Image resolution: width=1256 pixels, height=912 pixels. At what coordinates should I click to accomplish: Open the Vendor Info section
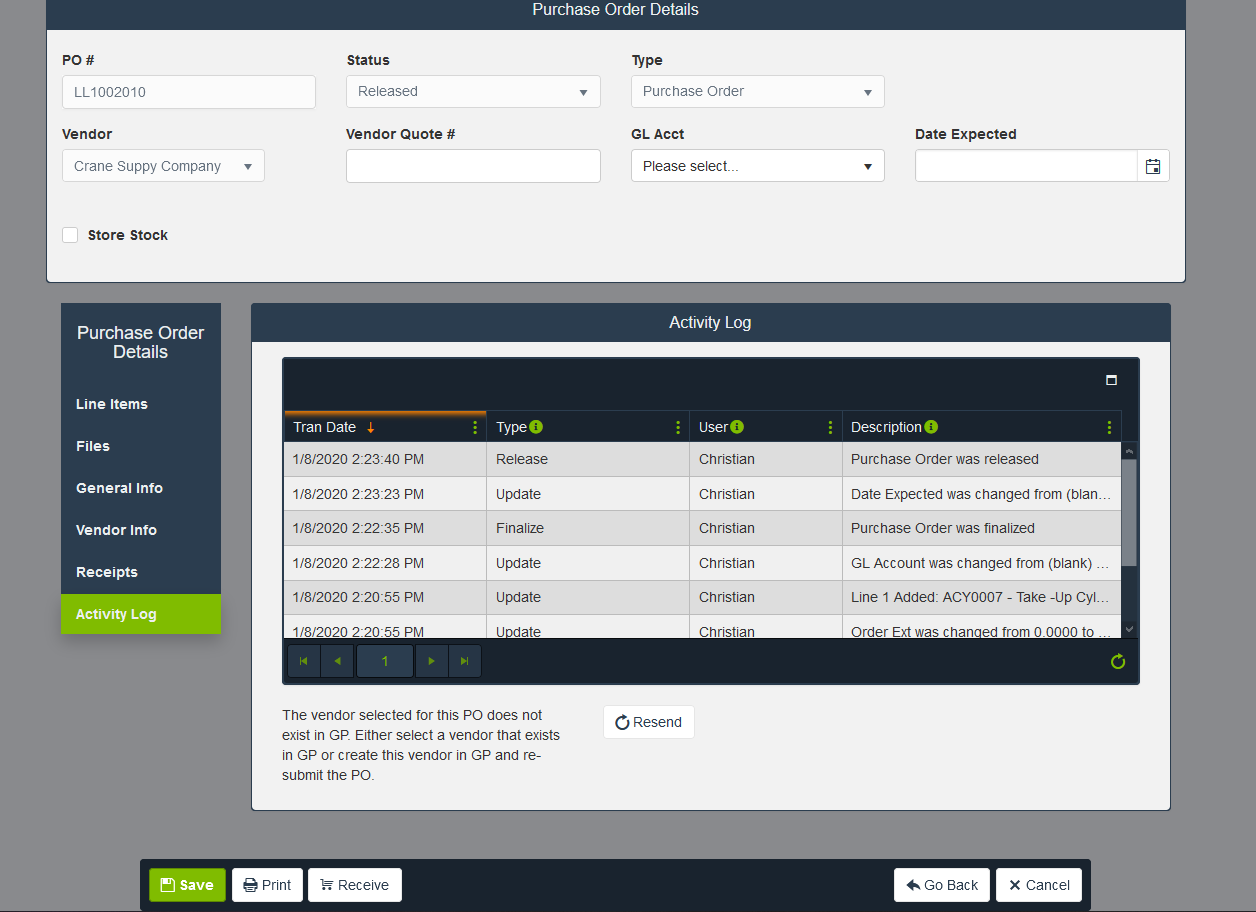tap(116, 530)
